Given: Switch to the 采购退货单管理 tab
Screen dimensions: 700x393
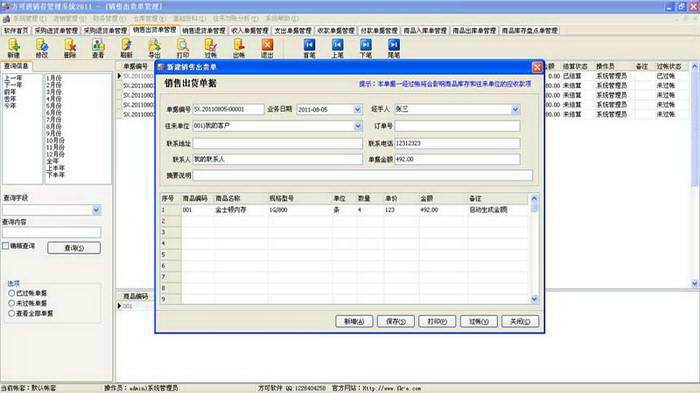Looking at the screenshot, I should tap(105, 31).
